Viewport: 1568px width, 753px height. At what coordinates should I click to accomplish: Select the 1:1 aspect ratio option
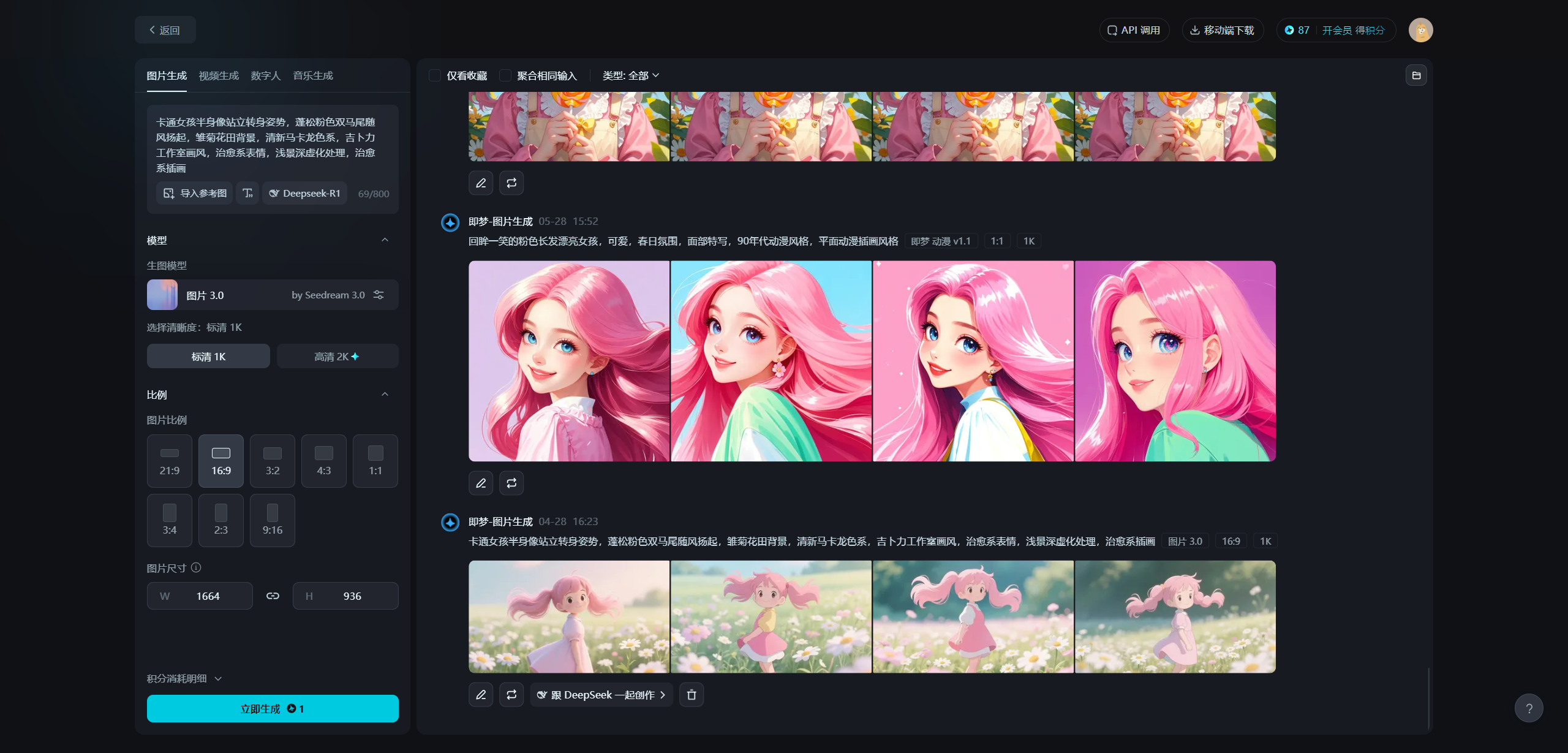(x=375, y=461)
